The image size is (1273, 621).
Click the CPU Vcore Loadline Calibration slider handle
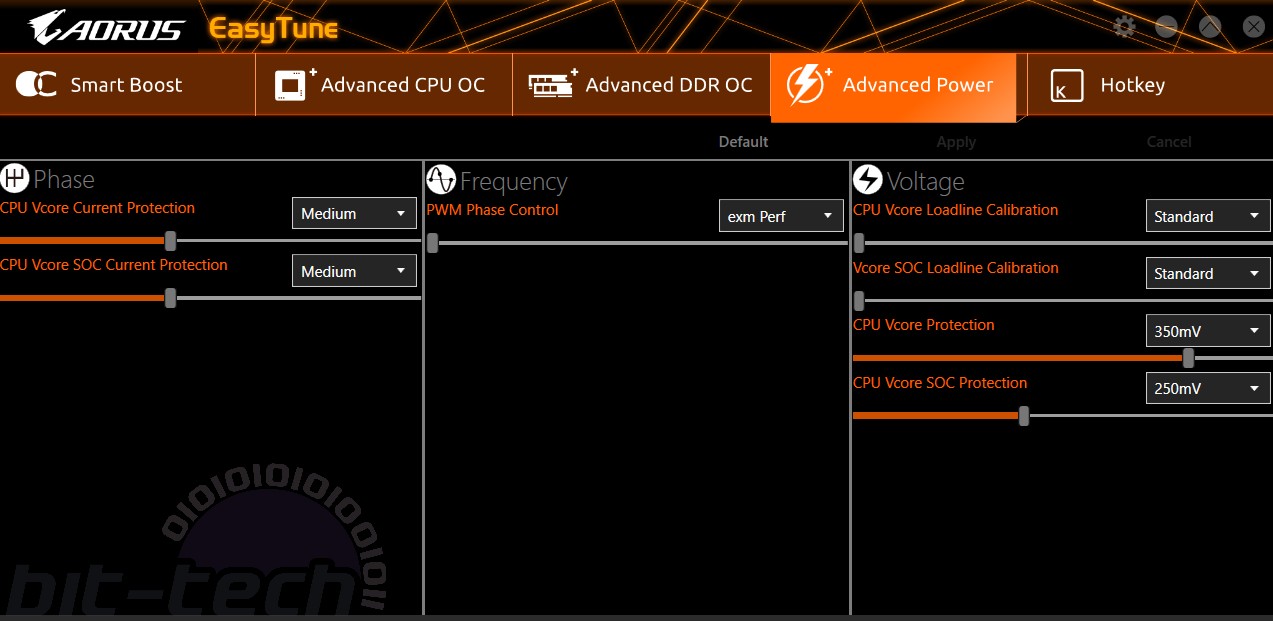click(859, 242)
